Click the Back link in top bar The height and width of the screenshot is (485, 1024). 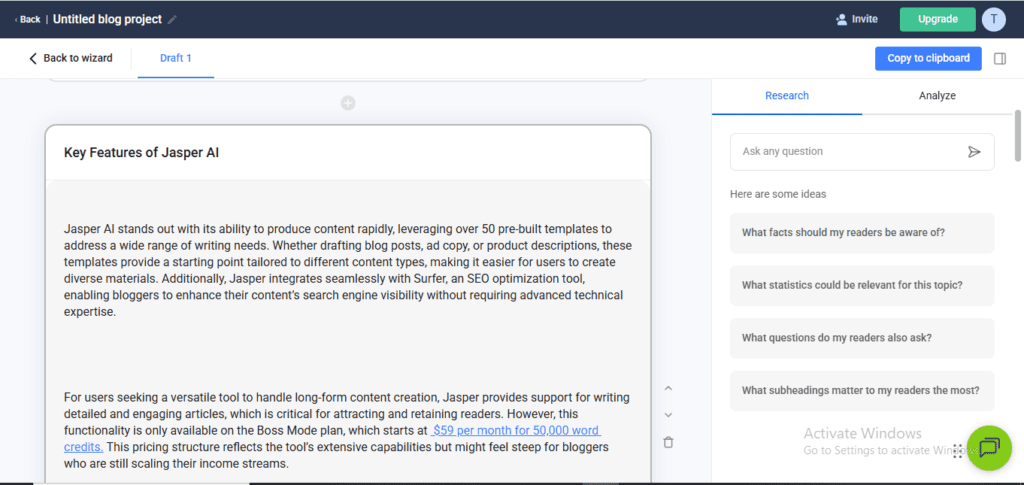tap(27, 20)
